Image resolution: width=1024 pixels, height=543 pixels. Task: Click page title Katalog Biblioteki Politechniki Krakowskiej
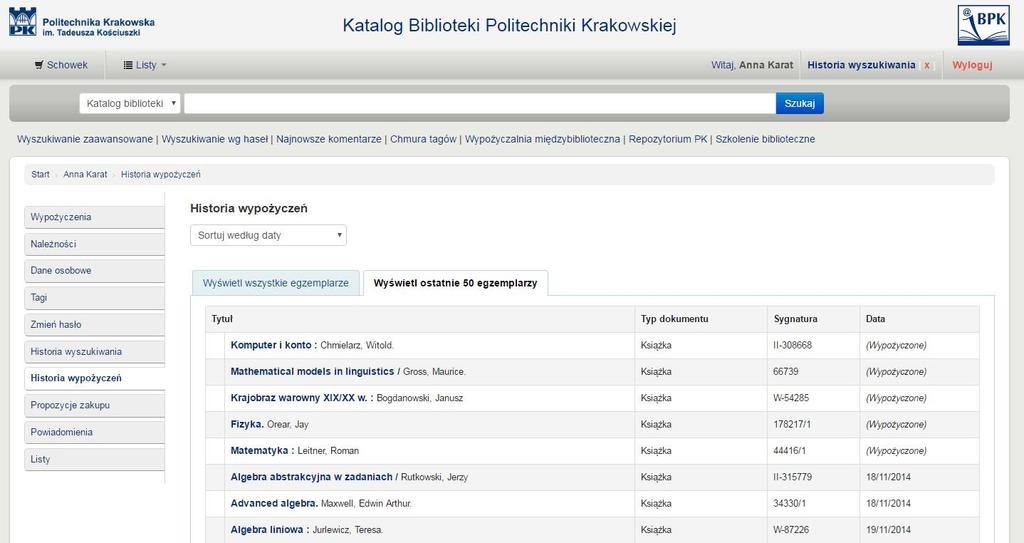(509, 25)
